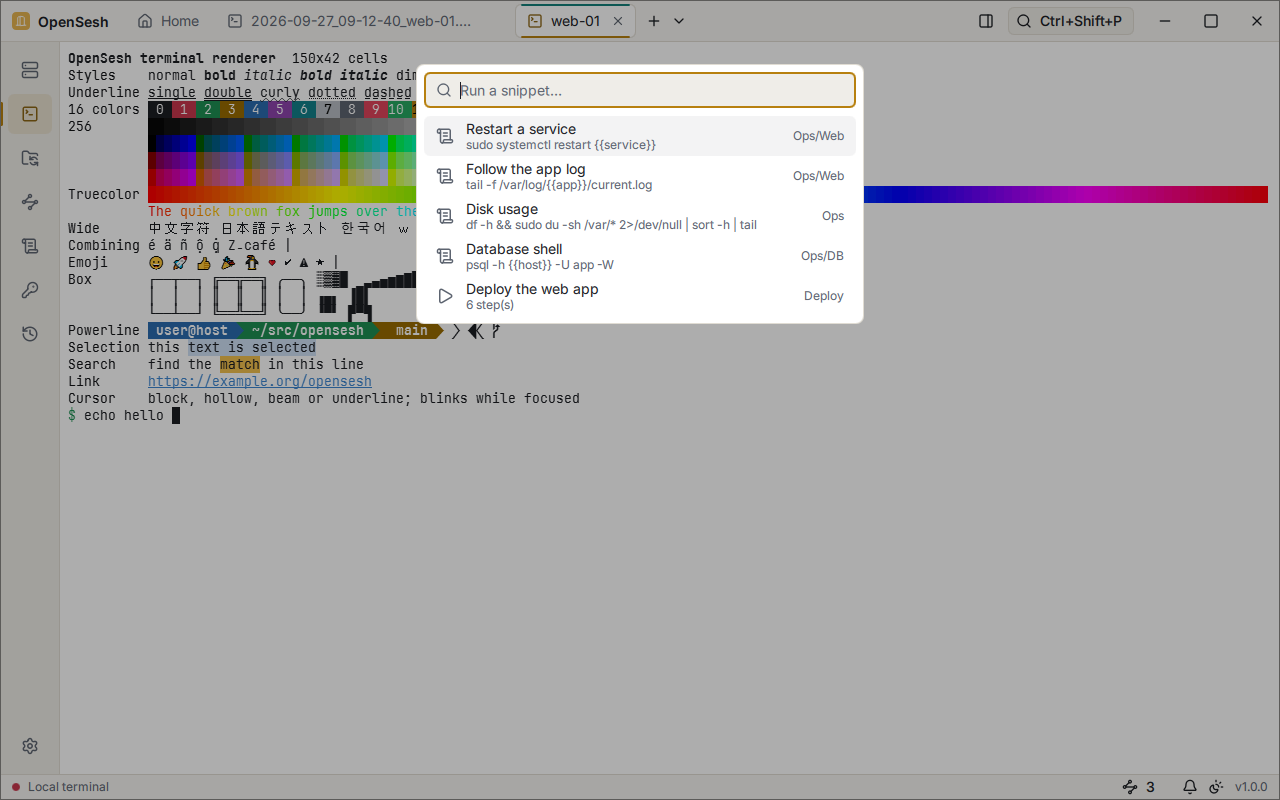Run the Deploy the web app workflow
The width and height of the screenshot is (1280, 800).
(640, 296)
